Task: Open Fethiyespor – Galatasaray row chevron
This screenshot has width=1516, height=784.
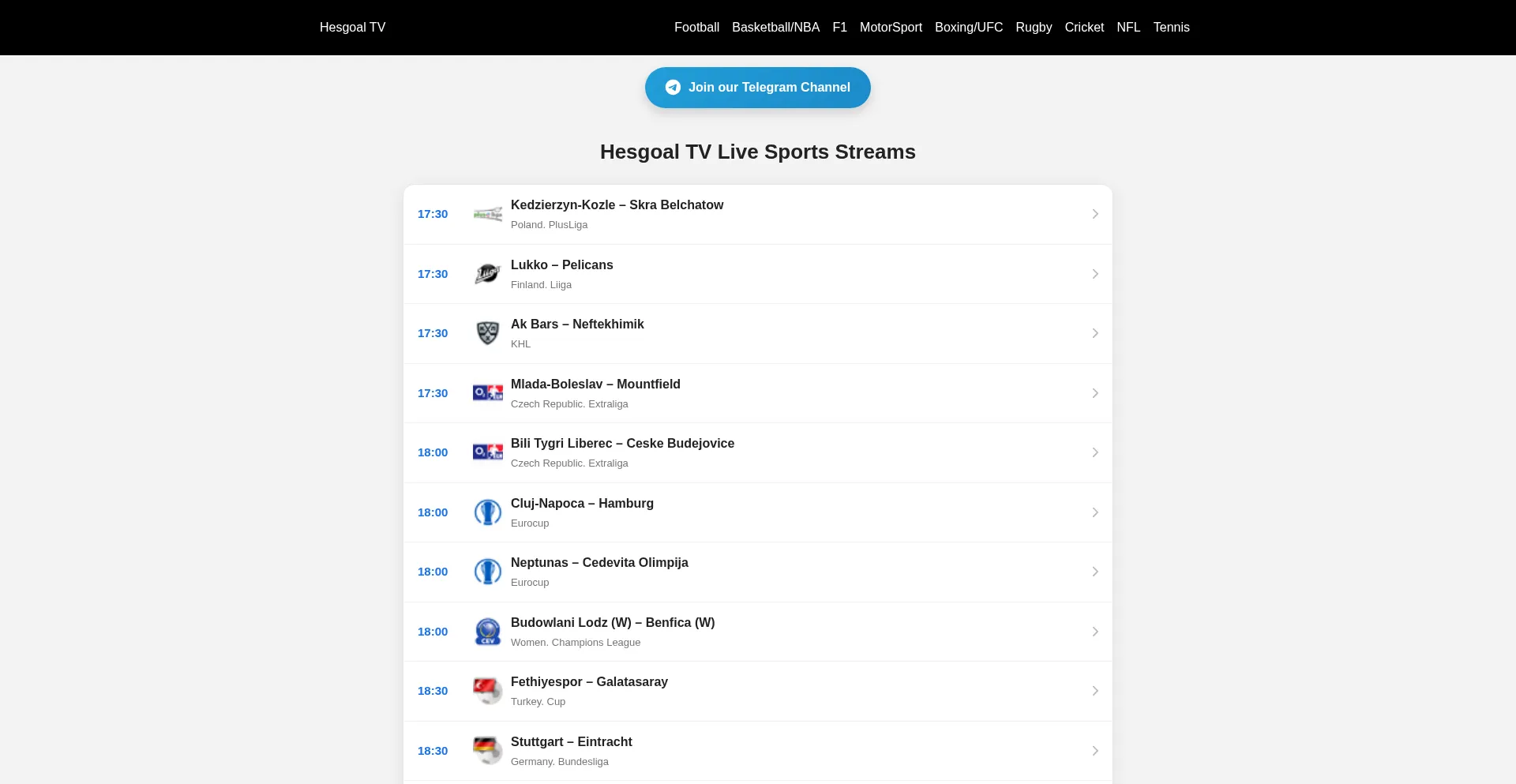Action: click(x=1095, y=691)
